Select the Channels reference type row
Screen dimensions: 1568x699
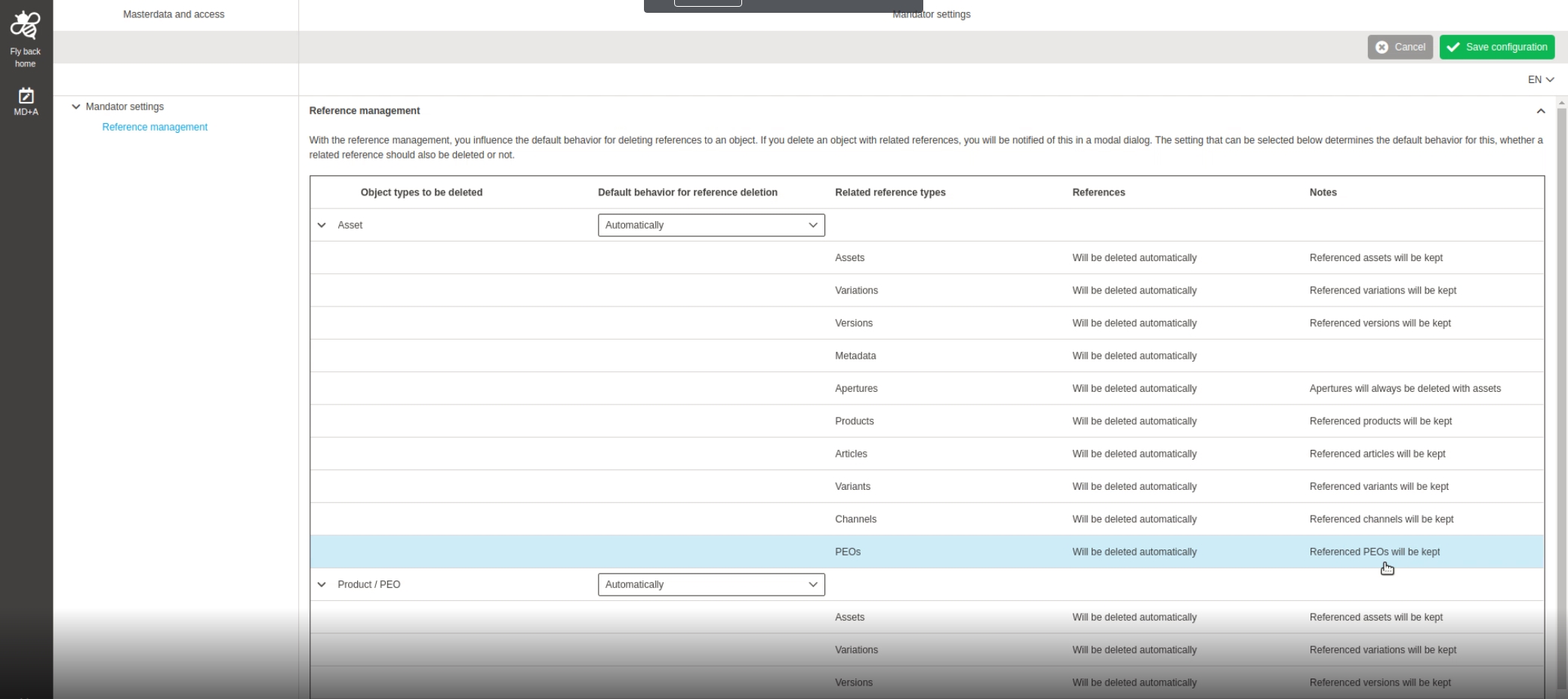click(927, 519)
